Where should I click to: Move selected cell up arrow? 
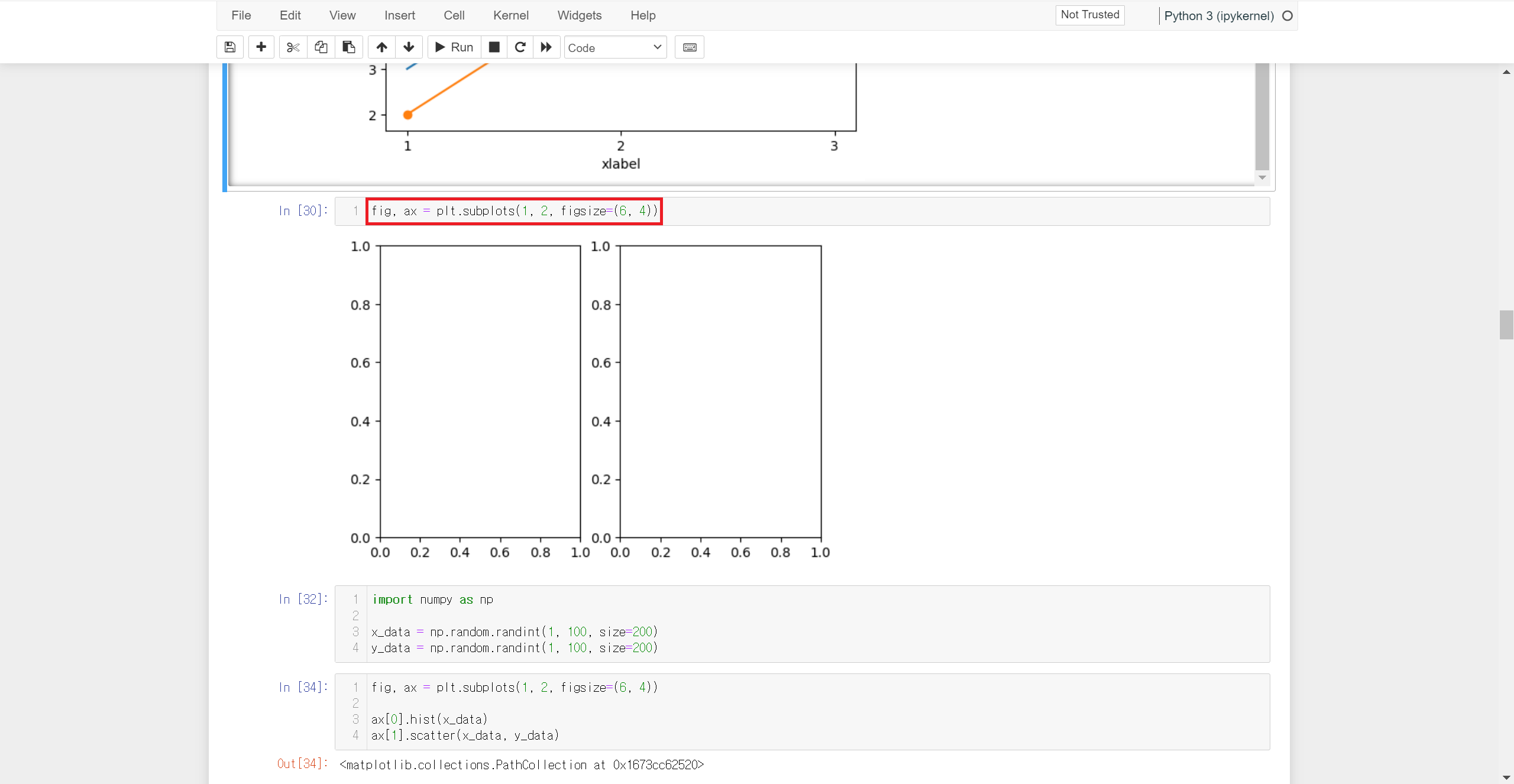click(382, 47)
